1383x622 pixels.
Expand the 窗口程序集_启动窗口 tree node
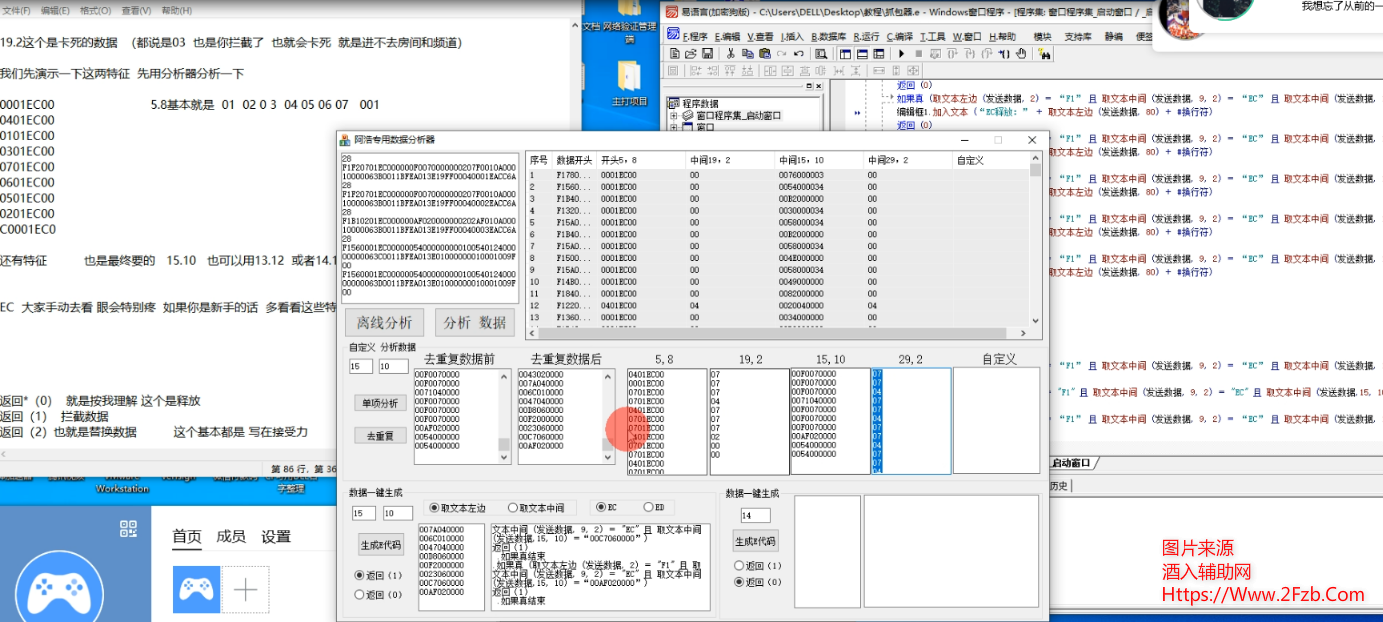point(673,116)
